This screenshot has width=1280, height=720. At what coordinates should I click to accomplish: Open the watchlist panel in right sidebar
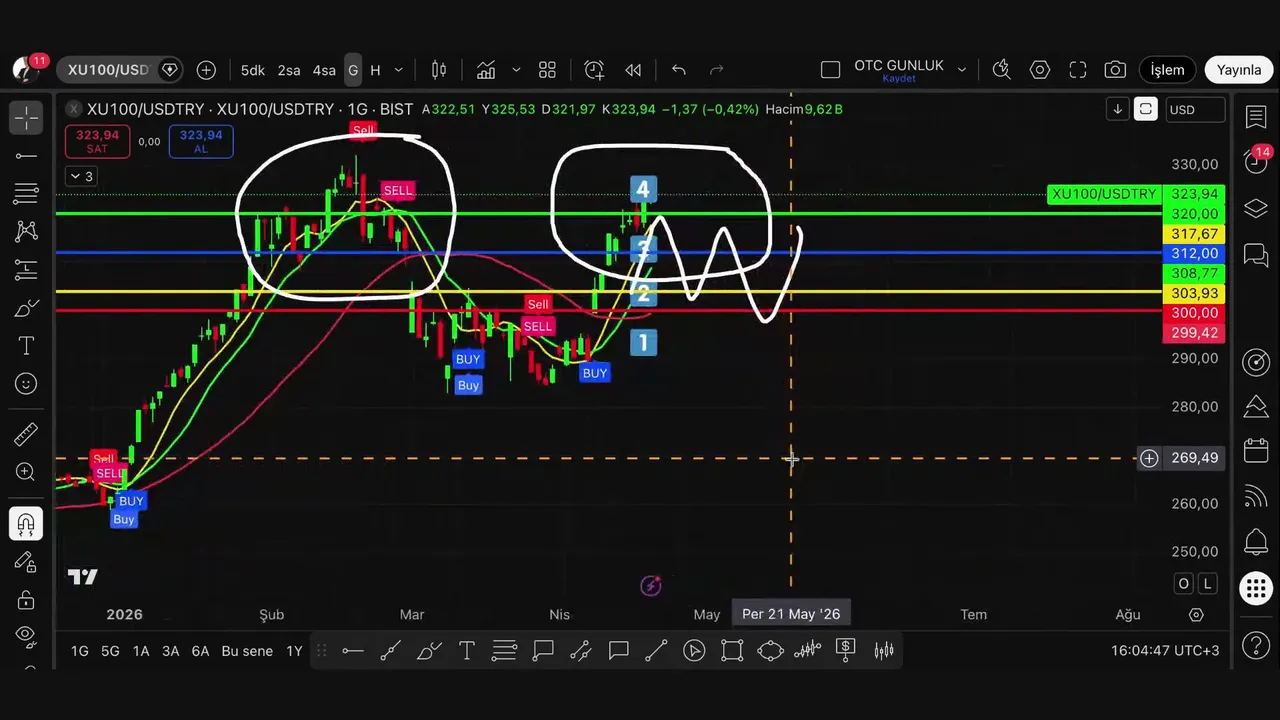tap(1256, 117)
